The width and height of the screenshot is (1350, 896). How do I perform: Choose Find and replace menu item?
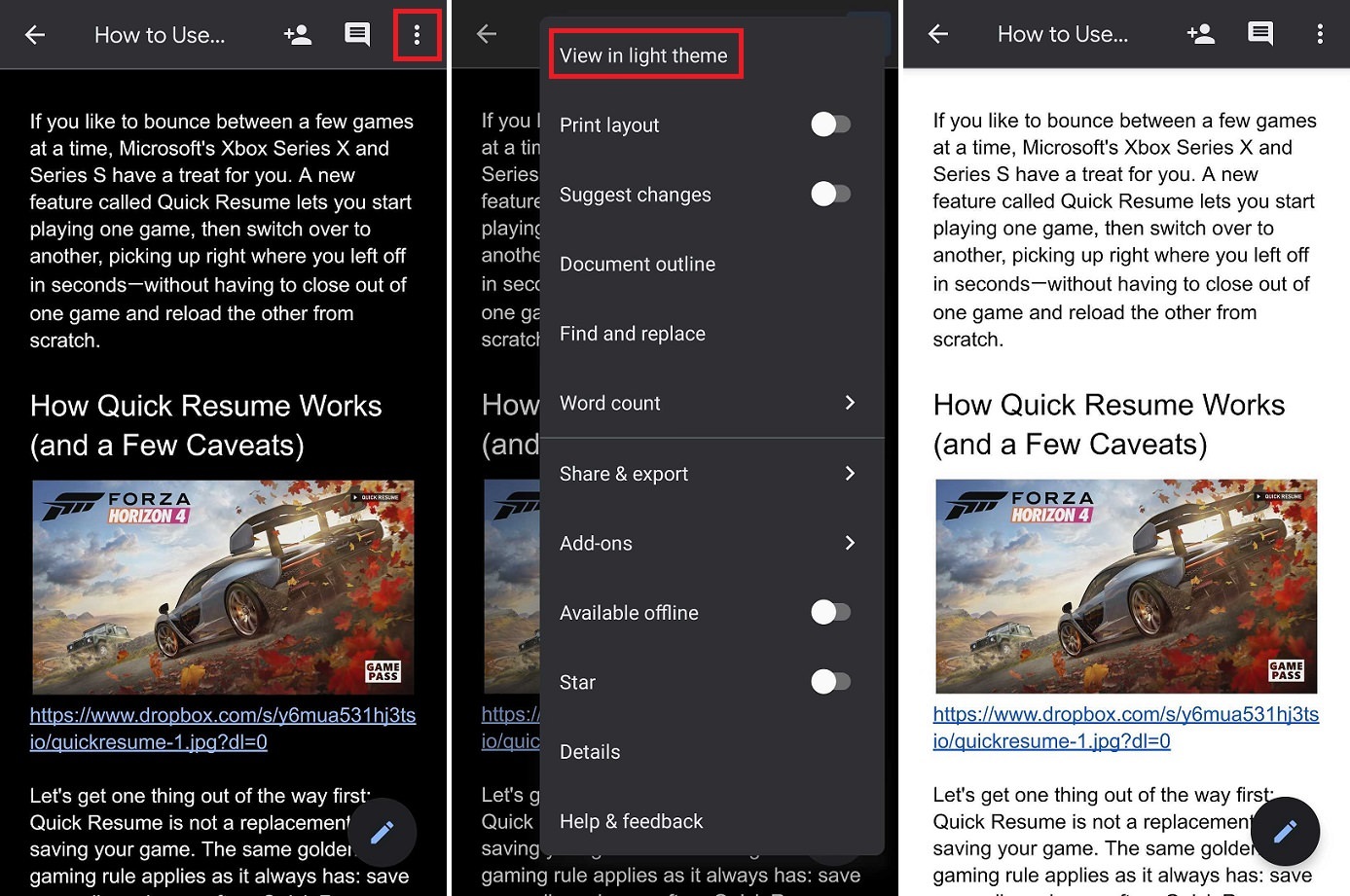[711, 334]
